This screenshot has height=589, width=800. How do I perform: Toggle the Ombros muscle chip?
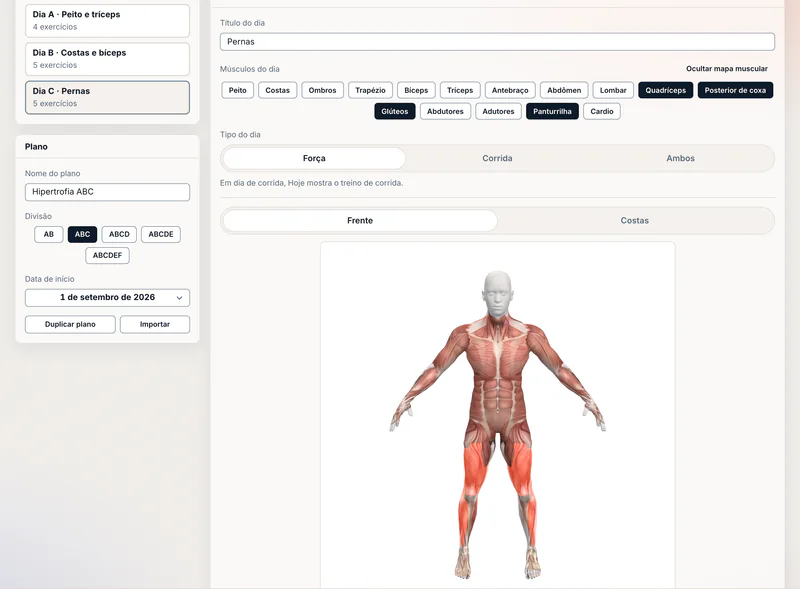pyautogui.click(x=322, y=90)
